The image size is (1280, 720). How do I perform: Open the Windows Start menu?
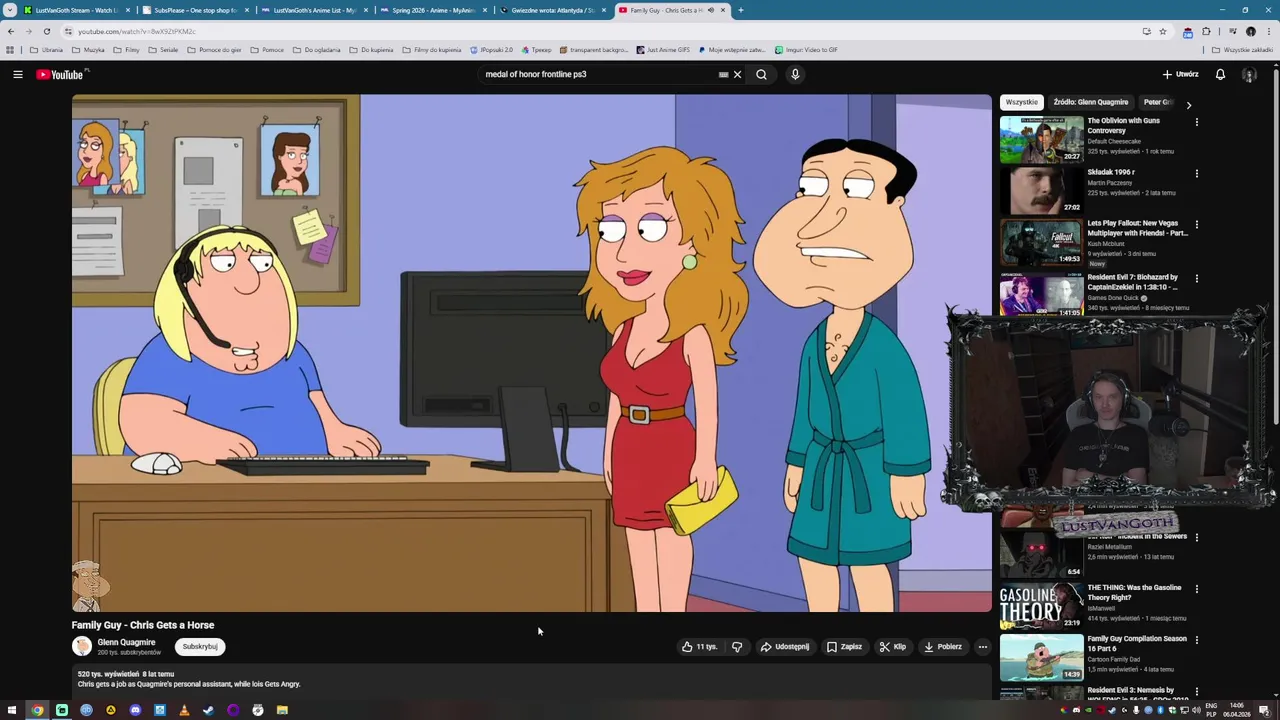pyautogui.click(x=12, y=710)
